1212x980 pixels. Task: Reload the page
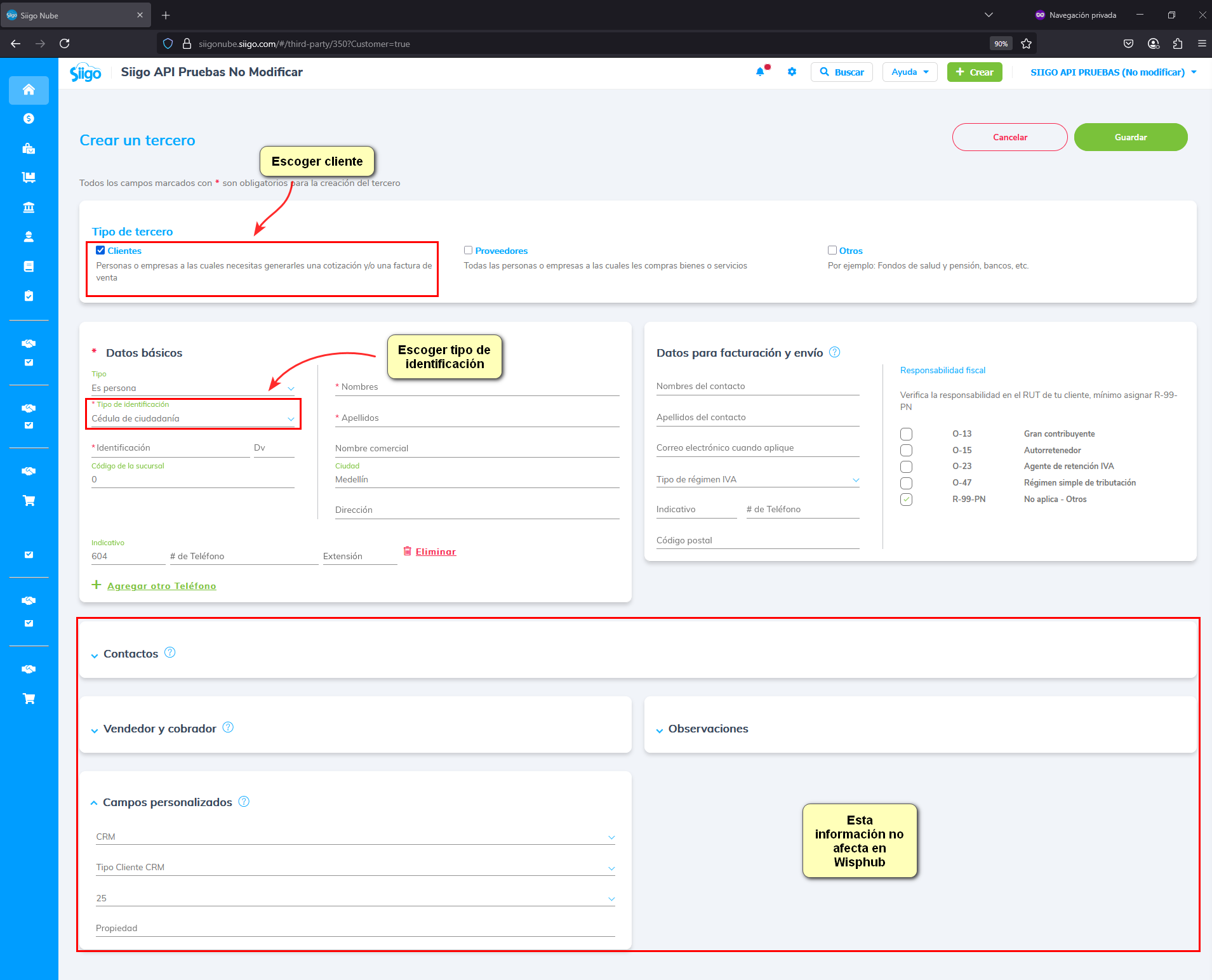coord(64,44)
